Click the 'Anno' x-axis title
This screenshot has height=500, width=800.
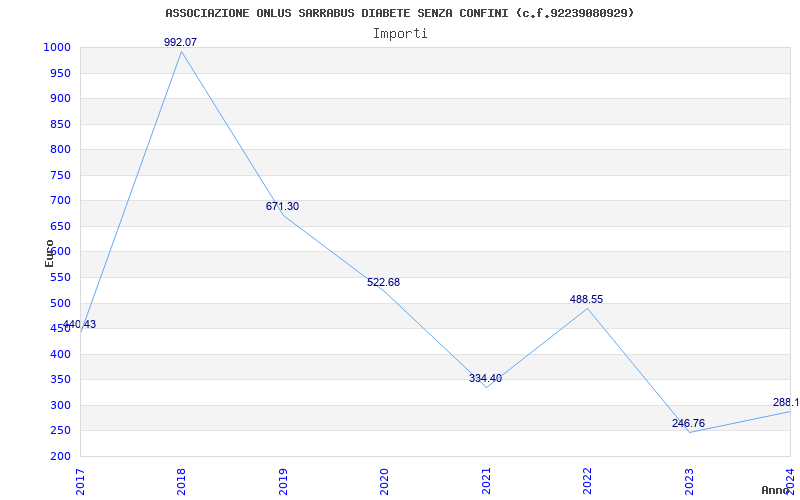(x=775, y=490)
